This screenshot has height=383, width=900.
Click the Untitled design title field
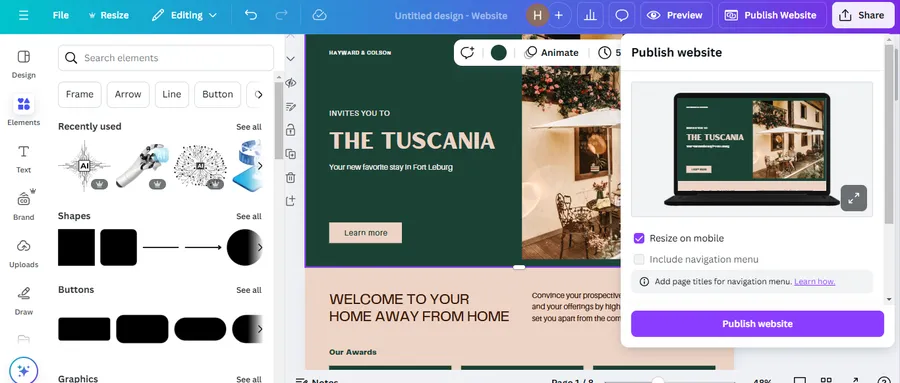[451, 16]
